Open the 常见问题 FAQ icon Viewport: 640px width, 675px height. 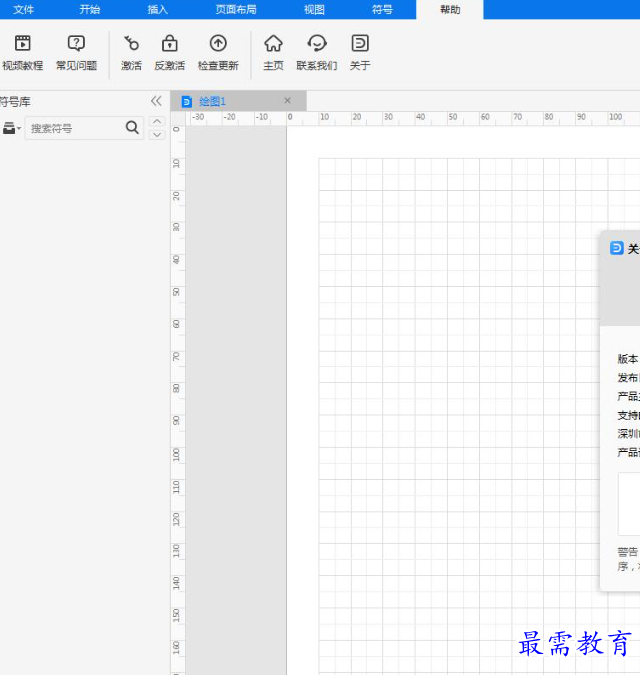pyautogui.click(x=76, y=53)
